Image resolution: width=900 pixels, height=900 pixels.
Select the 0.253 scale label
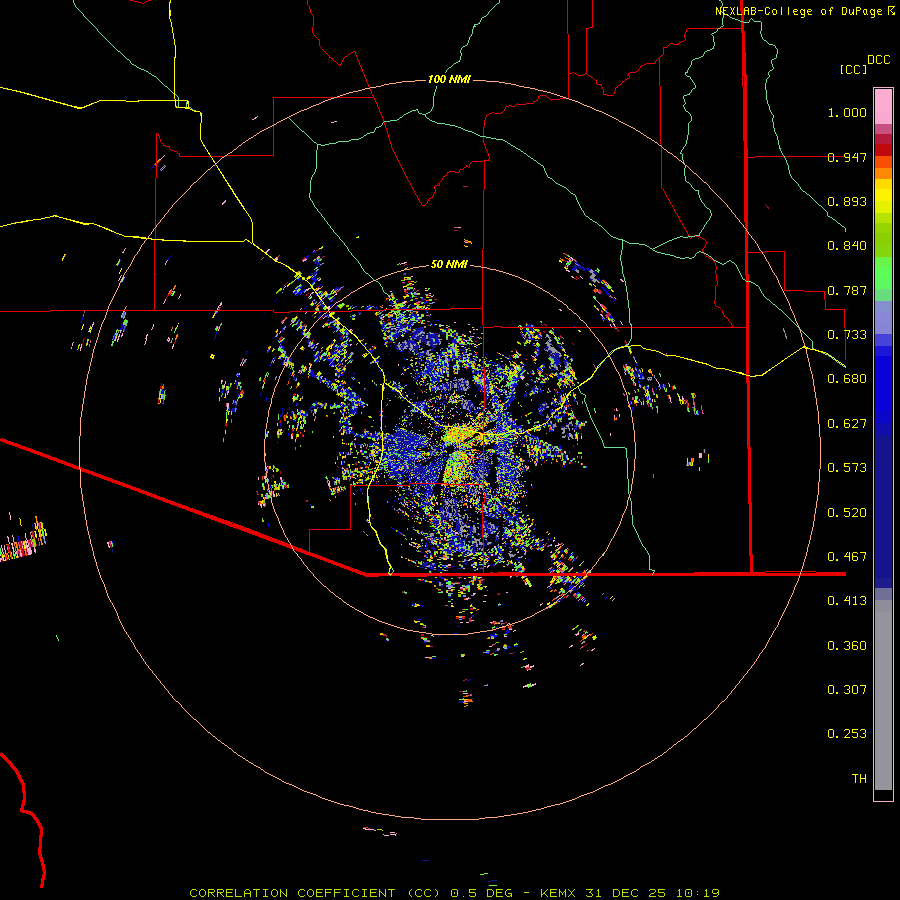tap(847, 734)
